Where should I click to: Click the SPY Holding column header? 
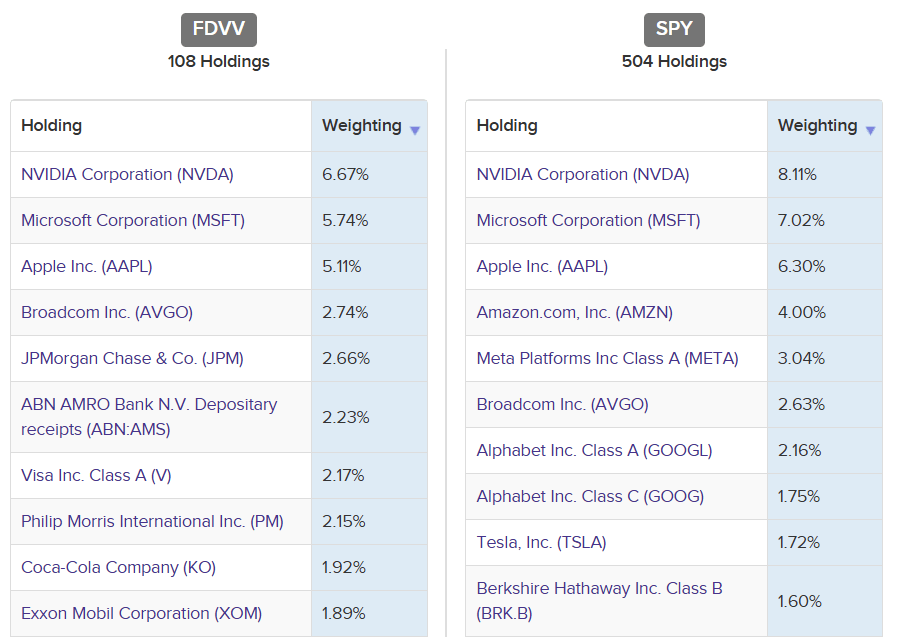(507, 126)
